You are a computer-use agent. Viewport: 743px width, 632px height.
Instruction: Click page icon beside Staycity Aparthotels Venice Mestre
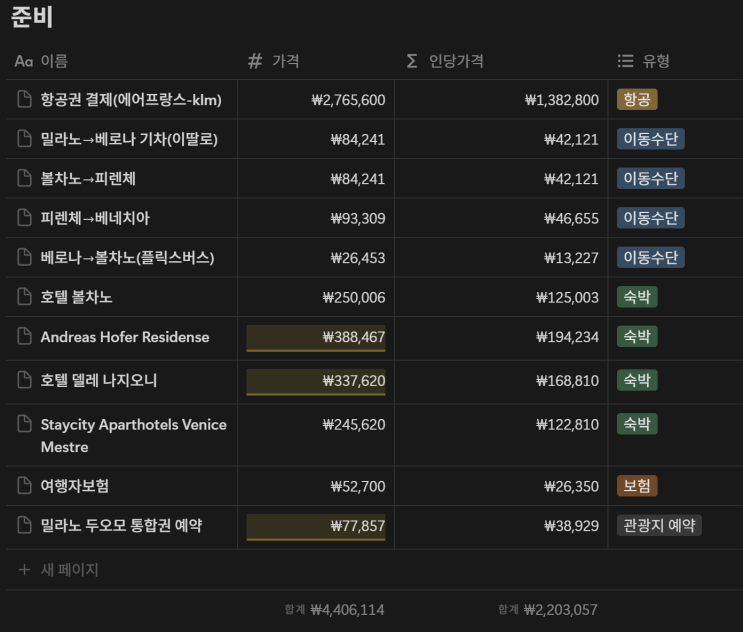click(25, 424)
